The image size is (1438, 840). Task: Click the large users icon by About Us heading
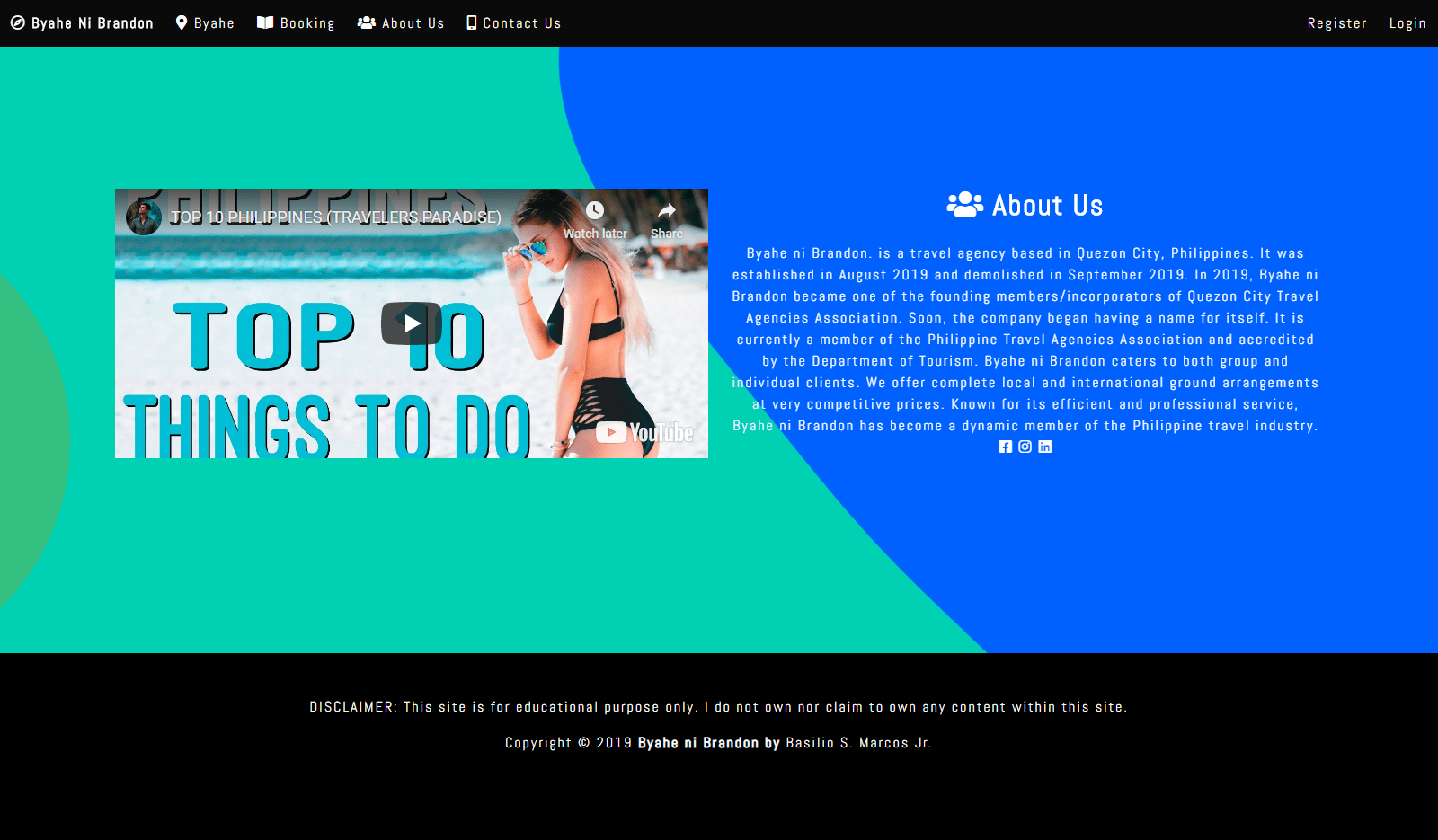click(x=965, y=205)
